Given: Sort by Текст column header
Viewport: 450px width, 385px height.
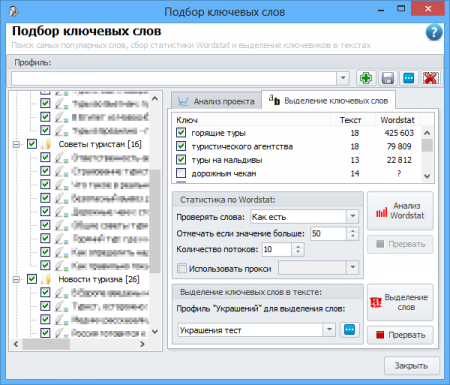Looking at the screenshot, I should [351, 120].
